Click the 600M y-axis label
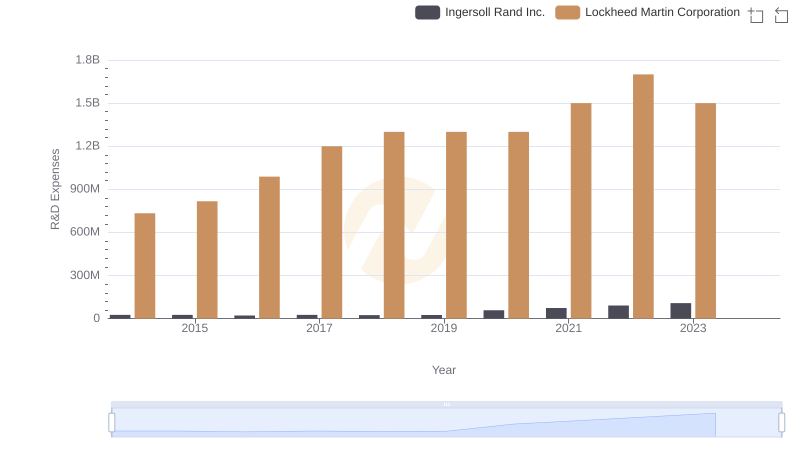This screenshot has height=461, width=800. coord(85,232)
